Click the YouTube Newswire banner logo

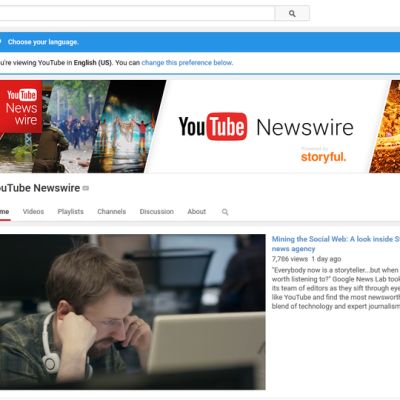(266, 127)
